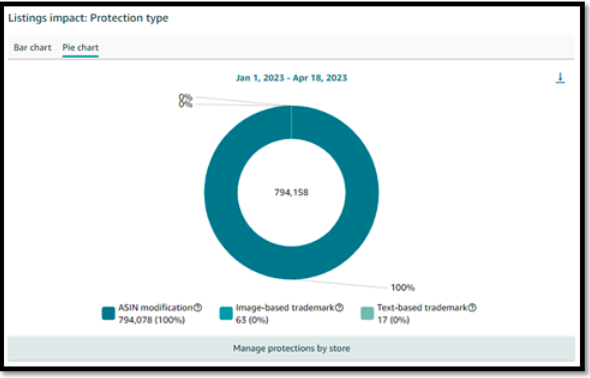Click the Image-based trademark legend label

pyautogui.click(x=285, y=308)
